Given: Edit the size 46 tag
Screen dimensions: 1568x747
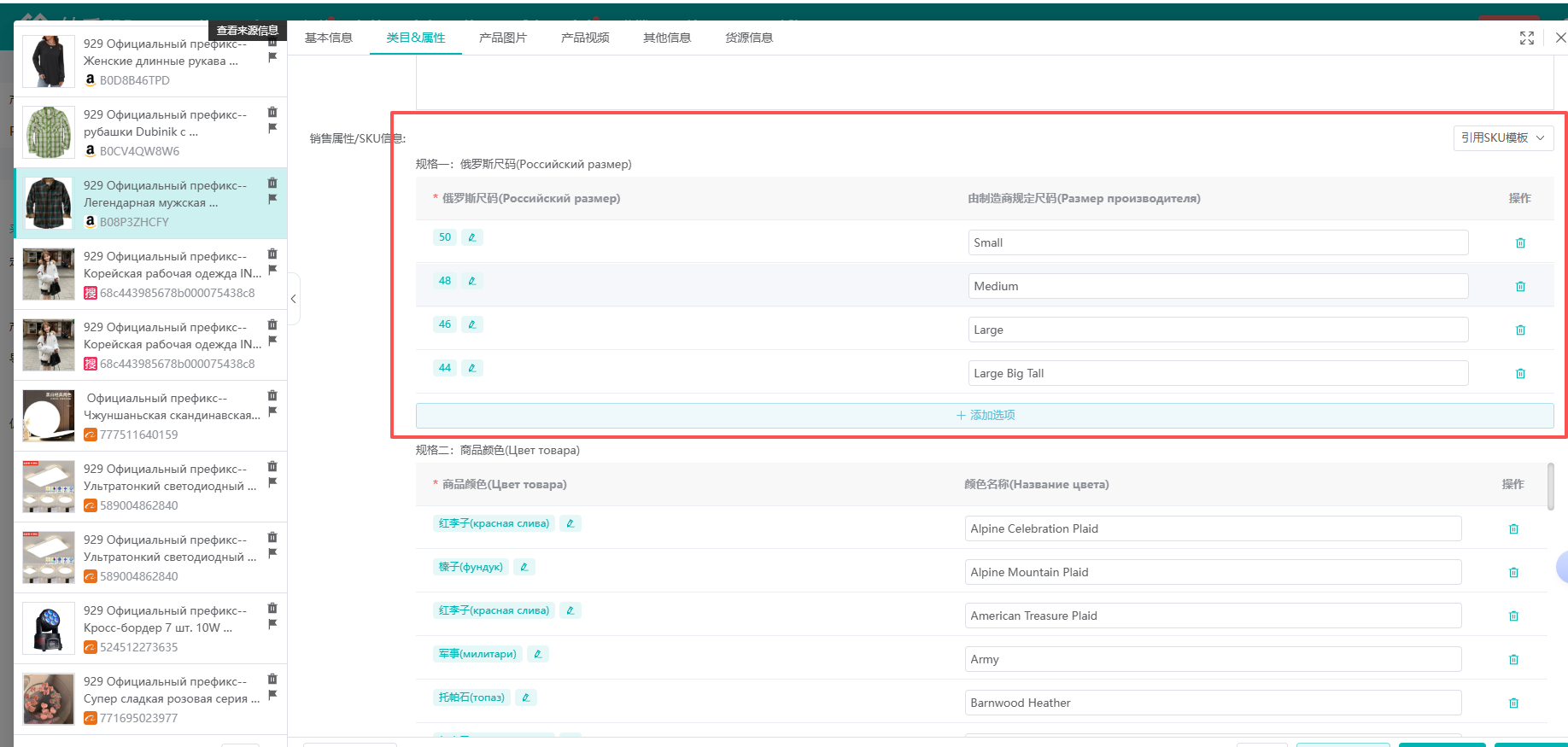Looking at the screenshot, I should [x=471, y=324].
